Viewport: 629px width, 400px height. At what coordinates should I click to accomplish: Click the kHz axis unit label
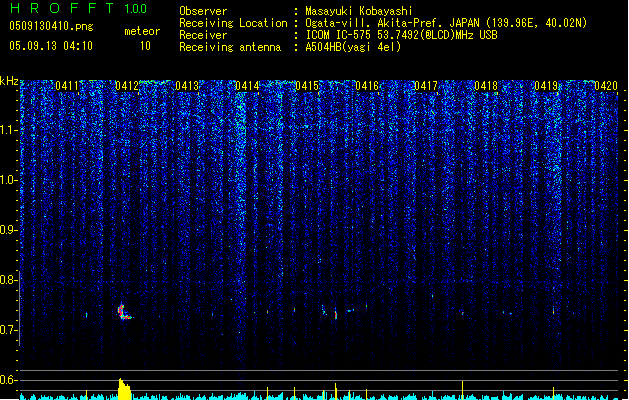(x=9, y=81)
